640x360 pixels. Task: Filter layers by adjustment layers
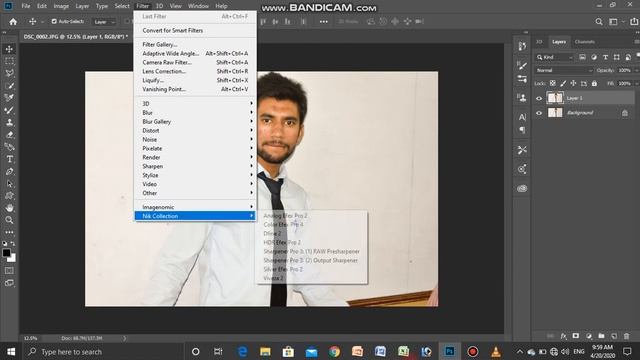point(594,57)
